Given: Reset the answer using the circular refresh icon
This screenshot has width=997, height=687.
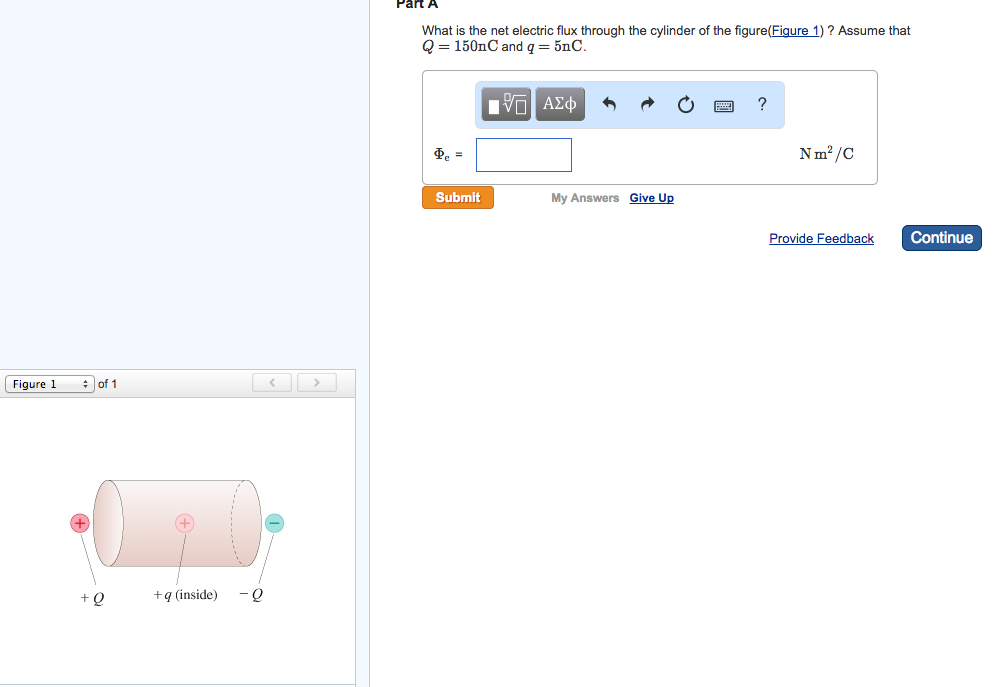Looking at the screenshot, I should pos(685,103).
